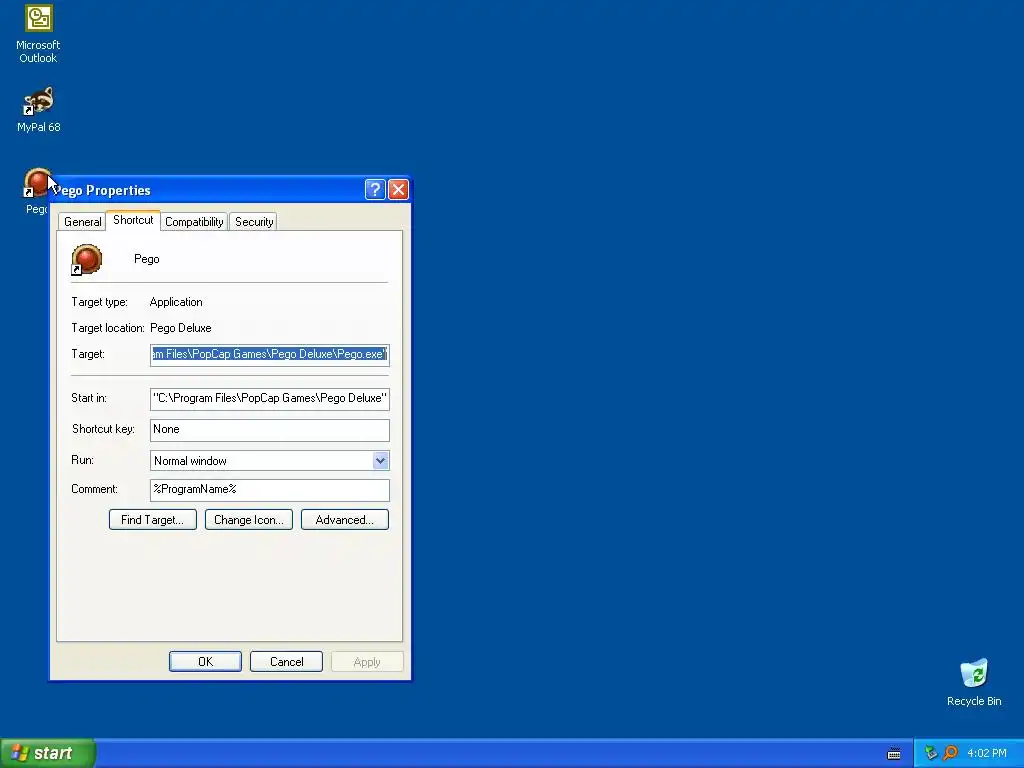Open the Compatibility tab
Screen dimensions: 1024x768
click(x=194, y=222)
